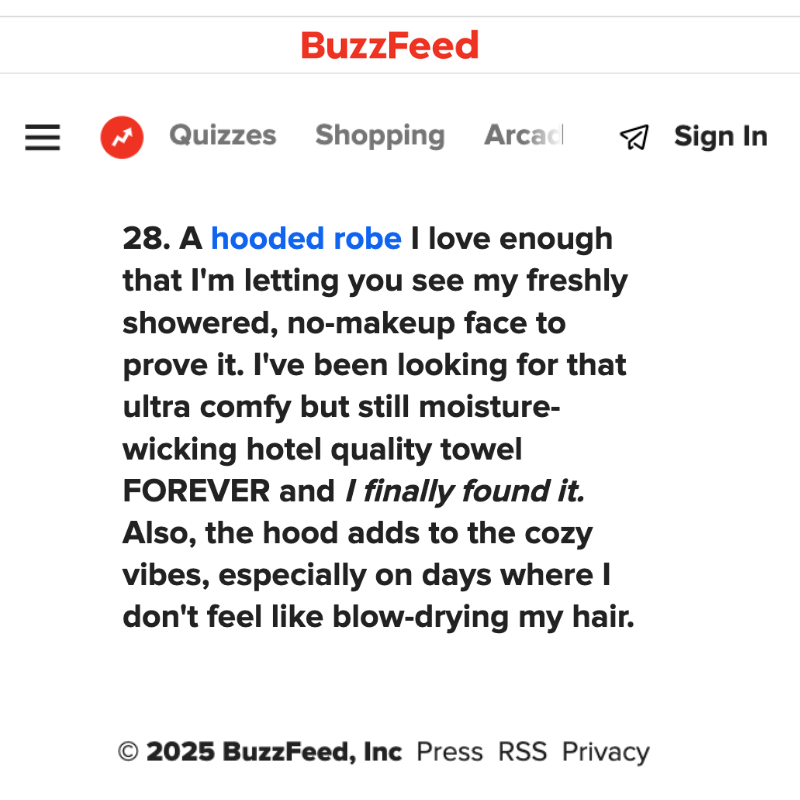
Task: Open the Press footer link
Action: tap(449, 752)
